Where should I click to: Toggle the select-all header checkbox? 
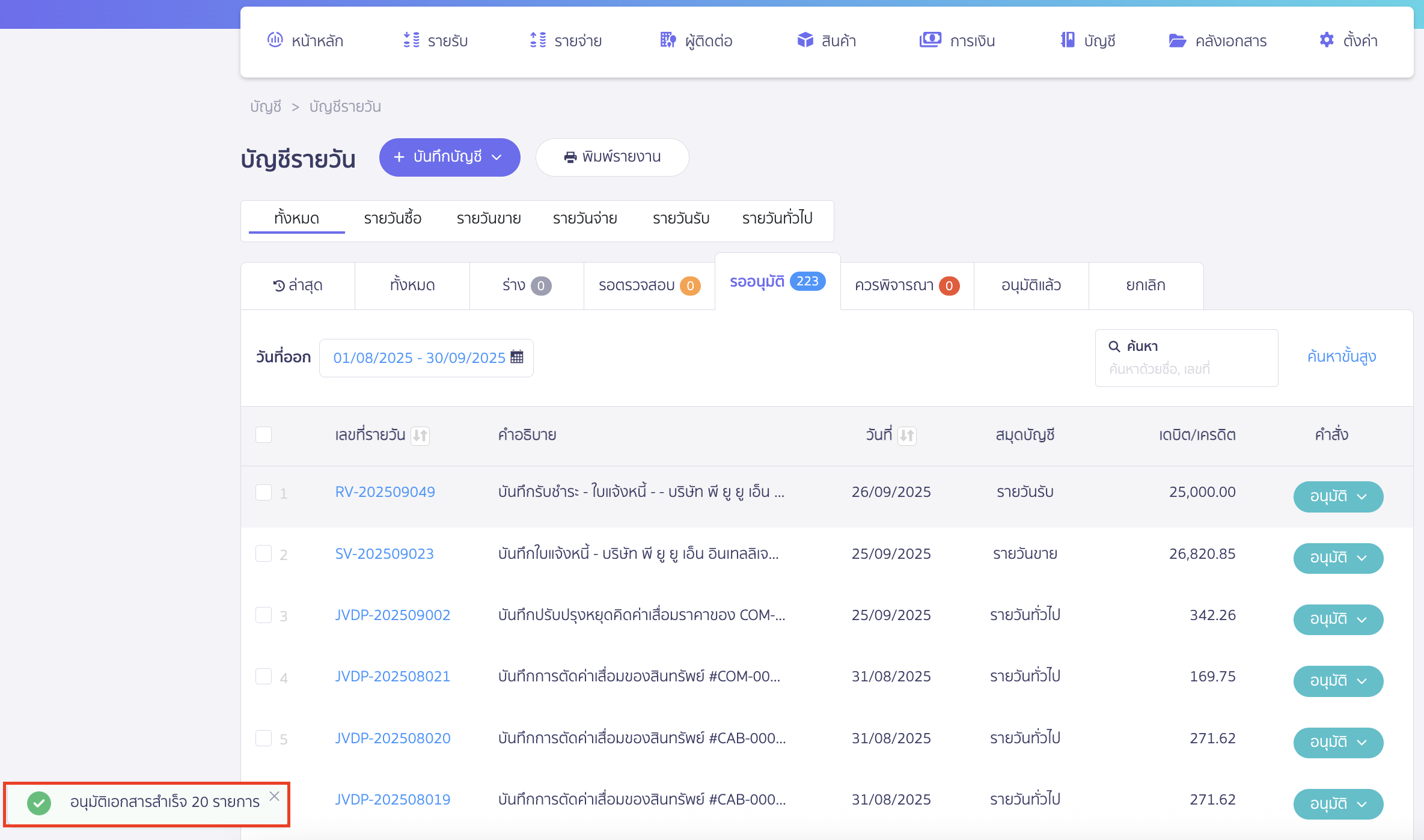pos(263,434)
